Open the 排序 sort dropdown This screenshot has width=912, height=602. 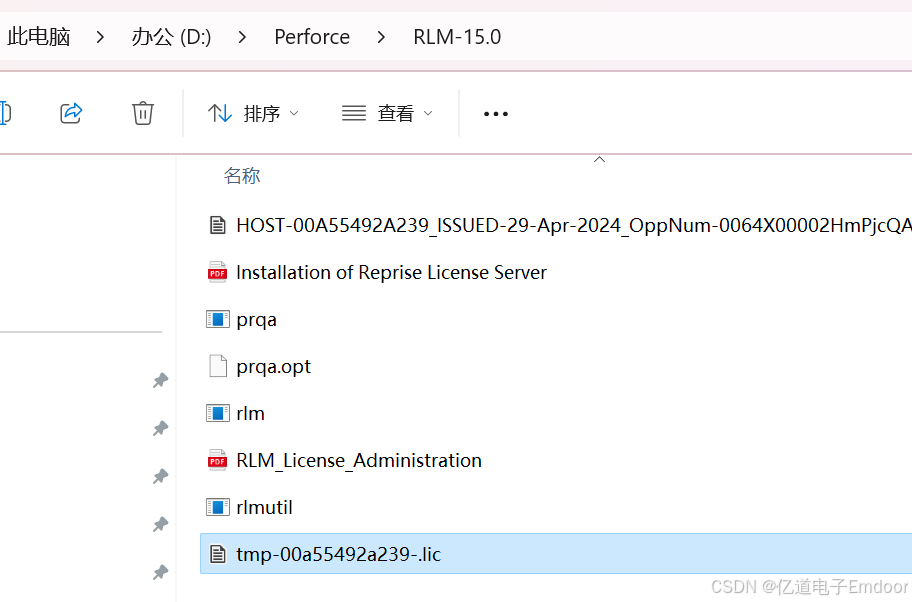coord(253,113)
